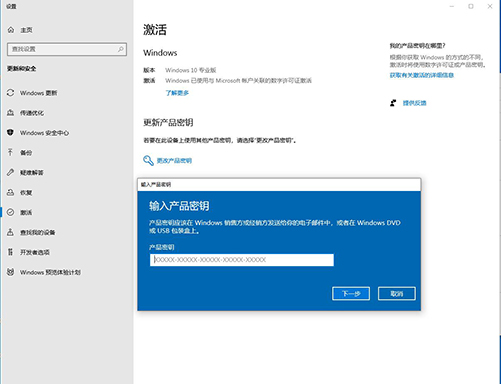The width and height of the screenshot is (501, 384).
Task: Maximize the 设置 window
Action: click(x=471, y=6)
